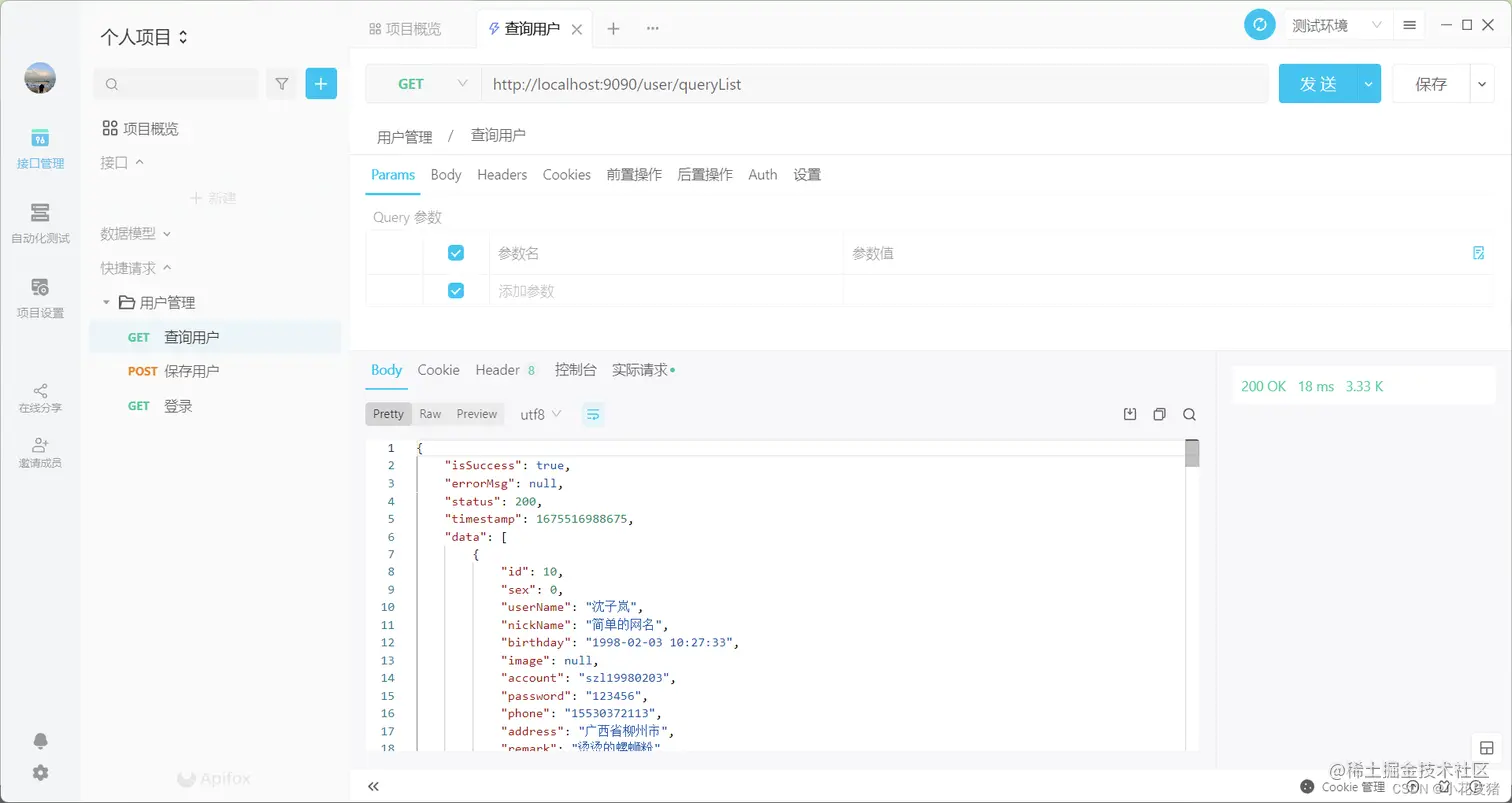Open the 自动化测试 sidebar section
The image size is (1512, 803).
[x=40, y=223]
